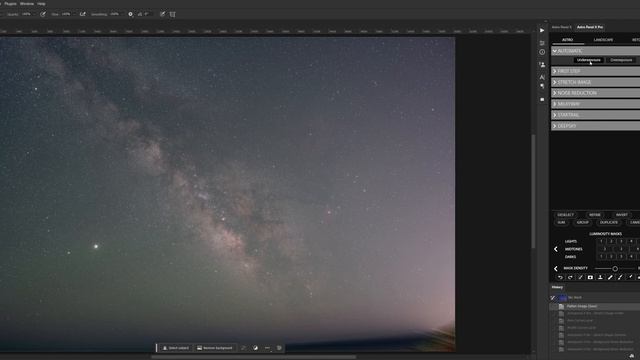
Task: Click the symmetry options icon
Action: [173, 14]
